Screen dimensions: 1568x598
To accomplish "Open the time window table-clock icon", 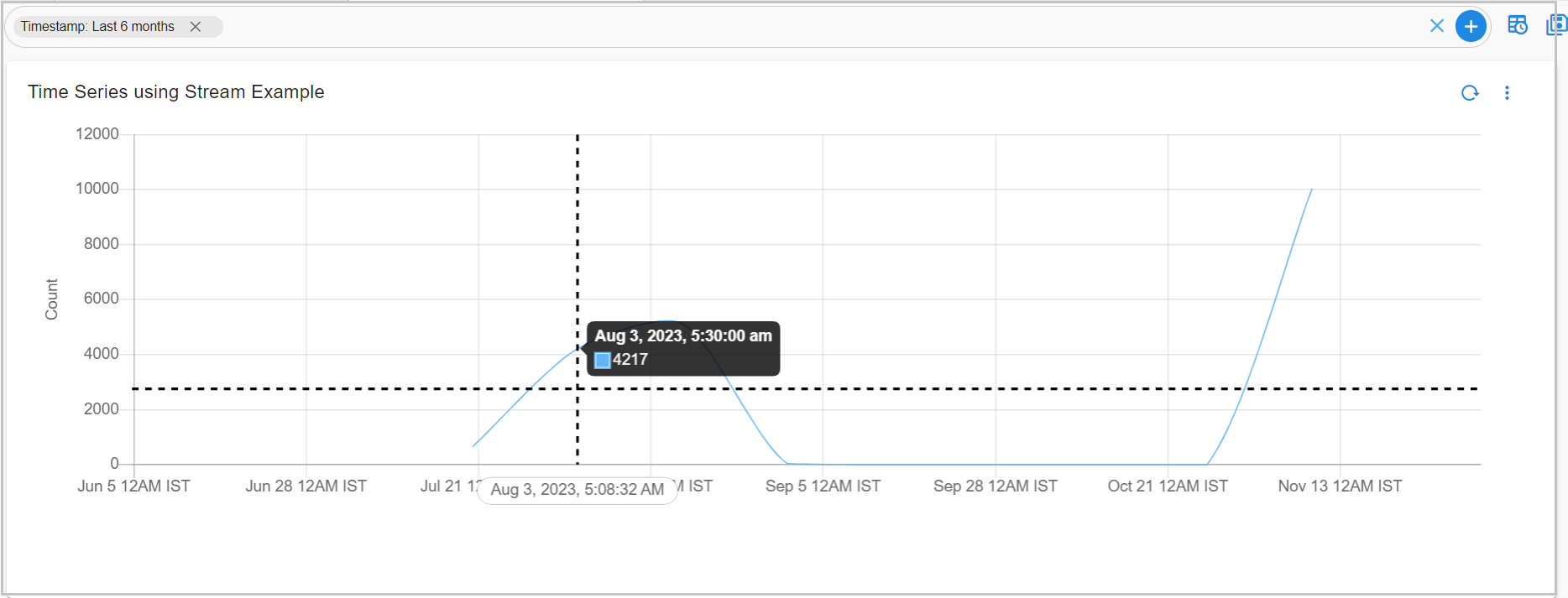I will (x=1518, y=25).
